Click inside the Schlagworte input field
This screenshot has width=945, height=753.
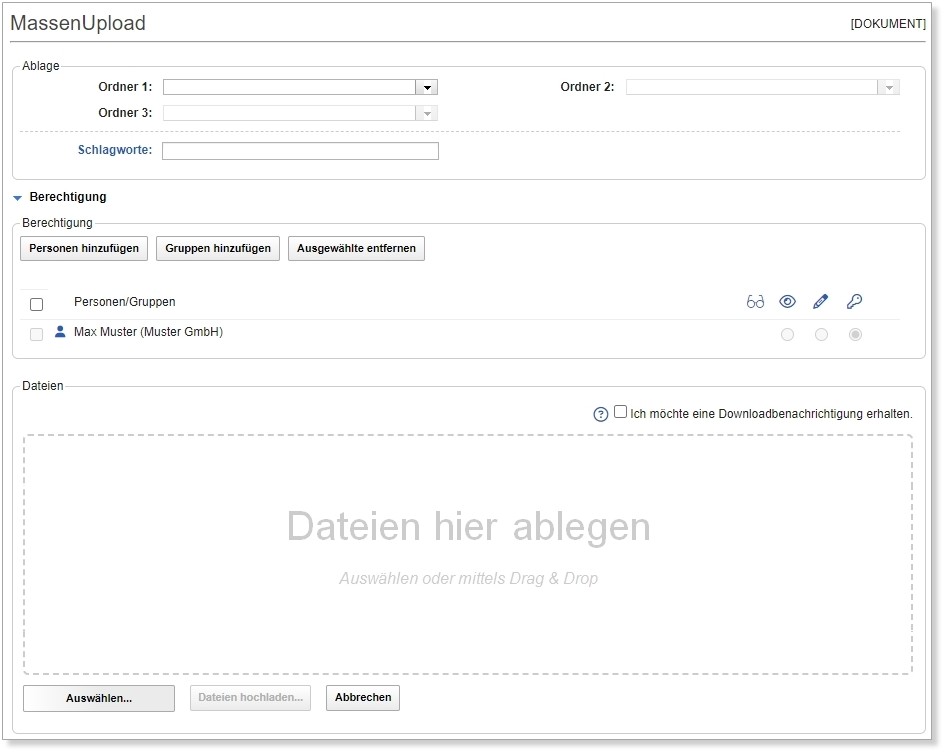click(x=300, y=150)
